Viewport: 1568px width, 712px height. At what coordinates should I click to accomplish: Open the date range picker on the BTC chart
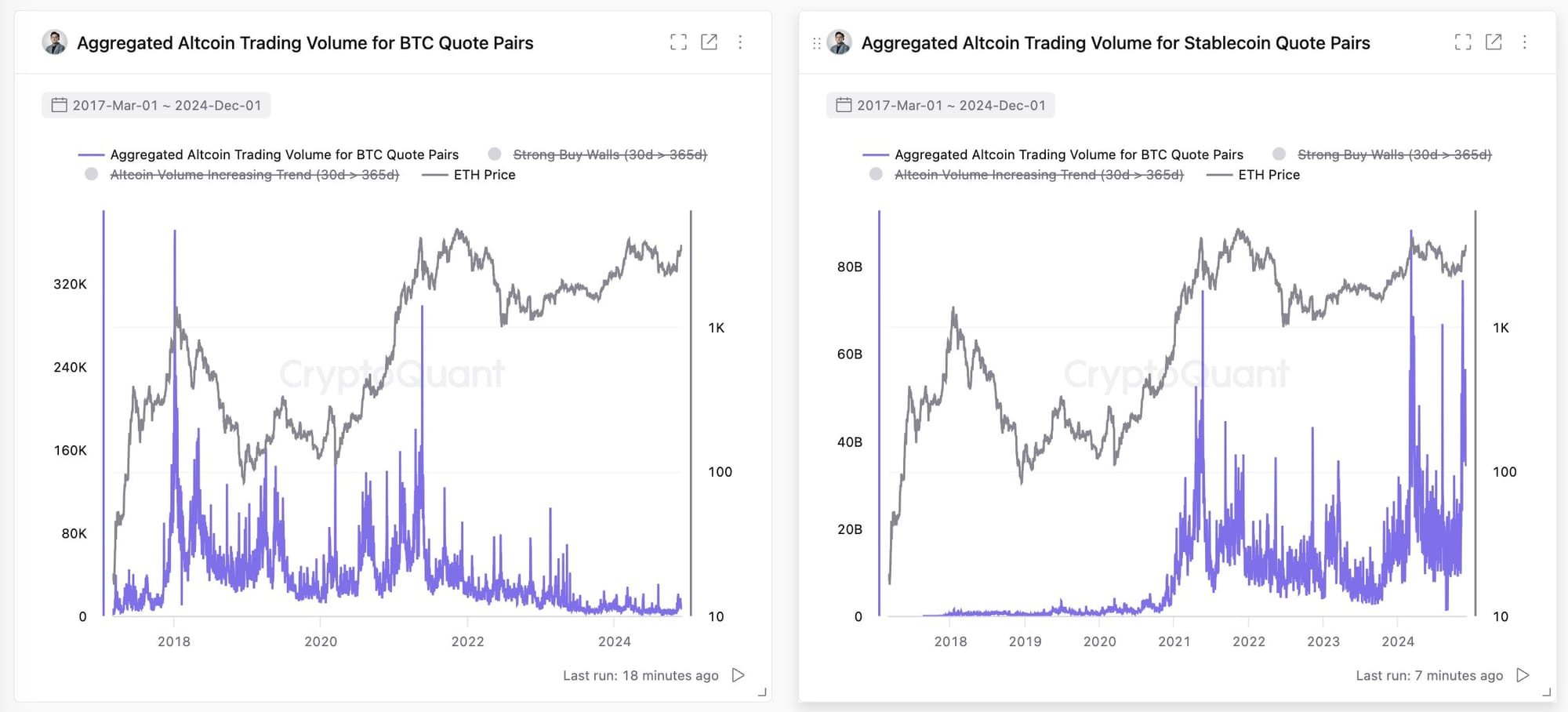pos(154,104)
